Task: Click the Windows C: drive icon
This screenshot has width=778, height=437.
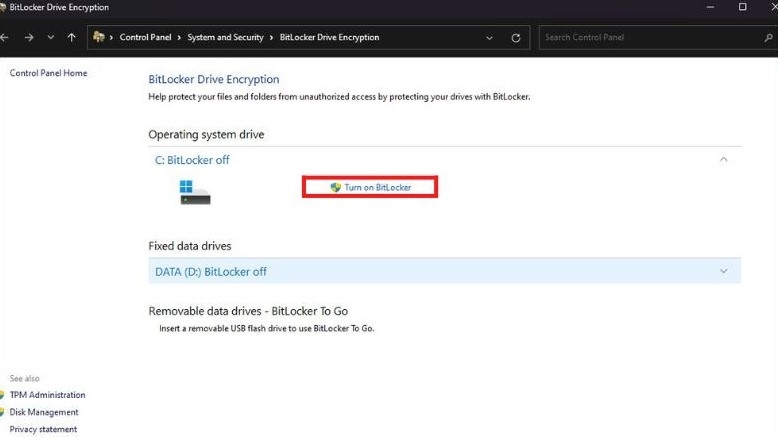Action: tap(195, 192)
